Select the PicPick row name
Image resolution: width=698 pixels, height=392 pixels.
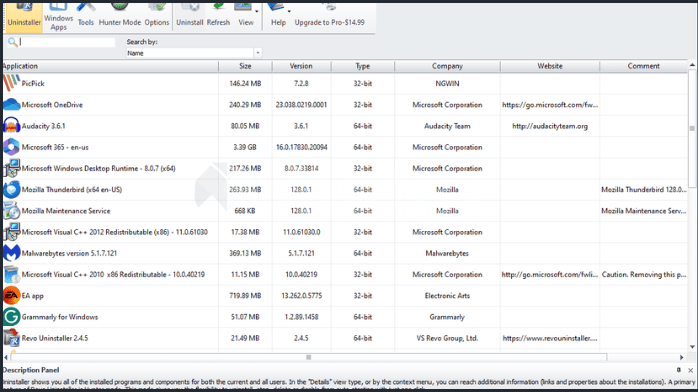point(33,83)
